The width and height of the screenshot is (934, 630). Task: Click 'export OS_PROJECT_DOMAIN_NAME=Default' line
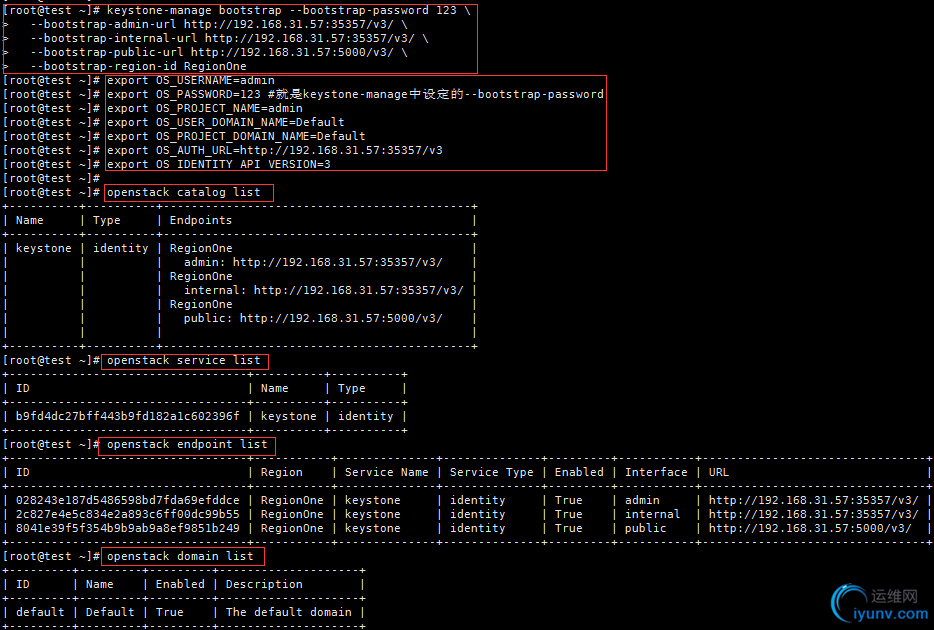pos(236,136)
